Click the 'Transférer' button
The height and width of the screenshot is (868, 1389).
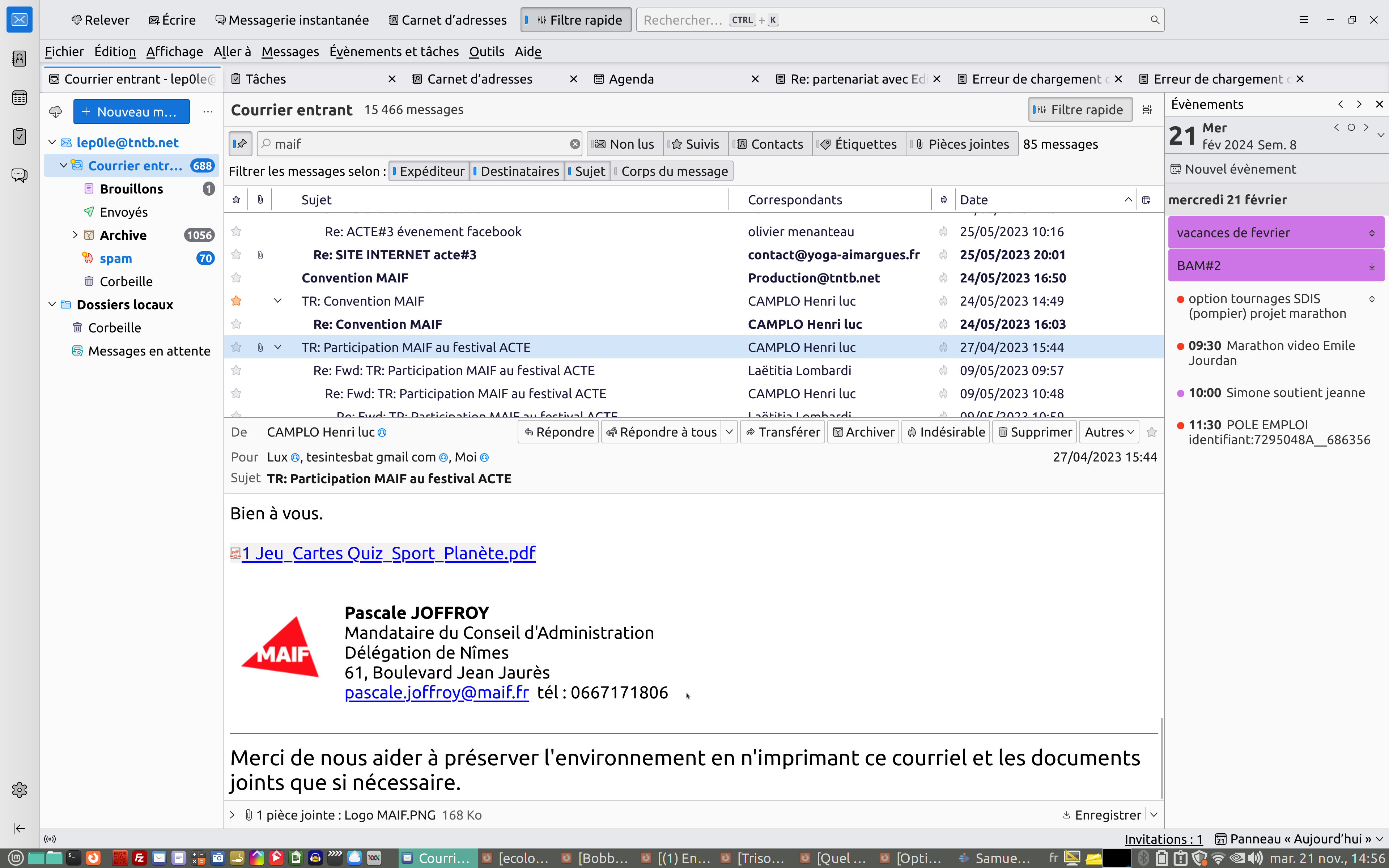tap(783, 432)
